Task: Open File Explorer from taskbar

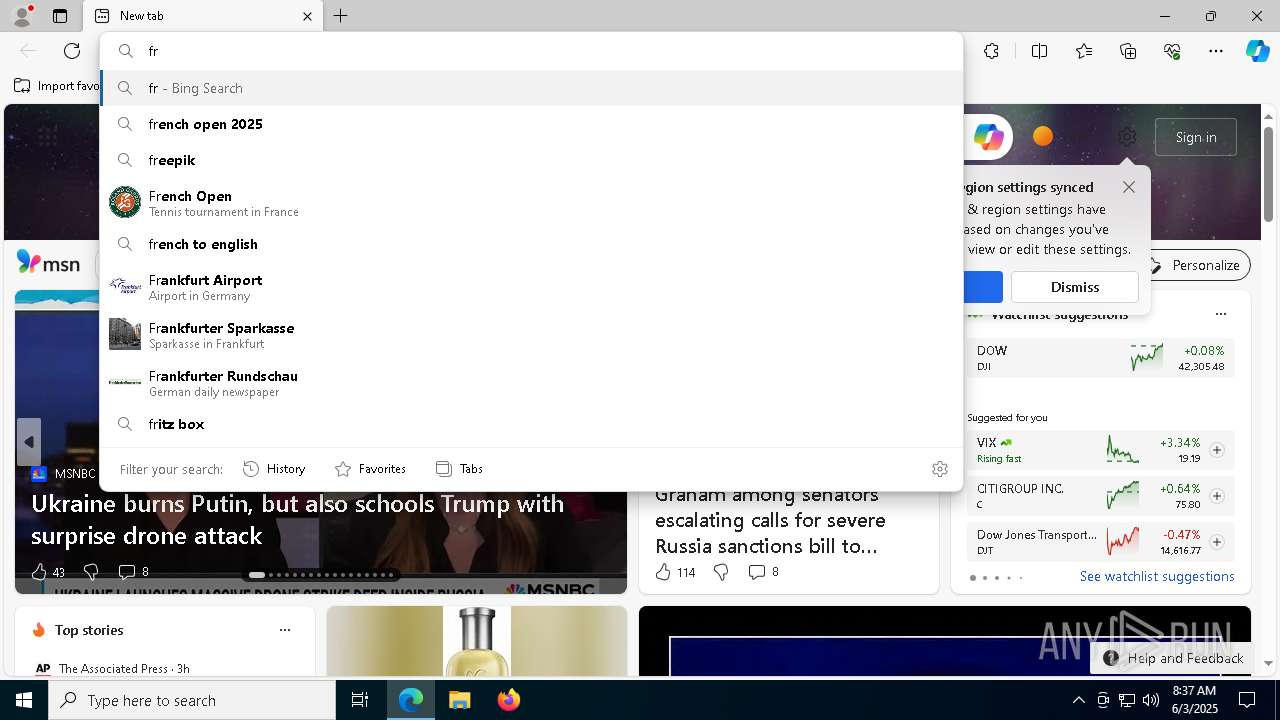Action: (459, 700)
